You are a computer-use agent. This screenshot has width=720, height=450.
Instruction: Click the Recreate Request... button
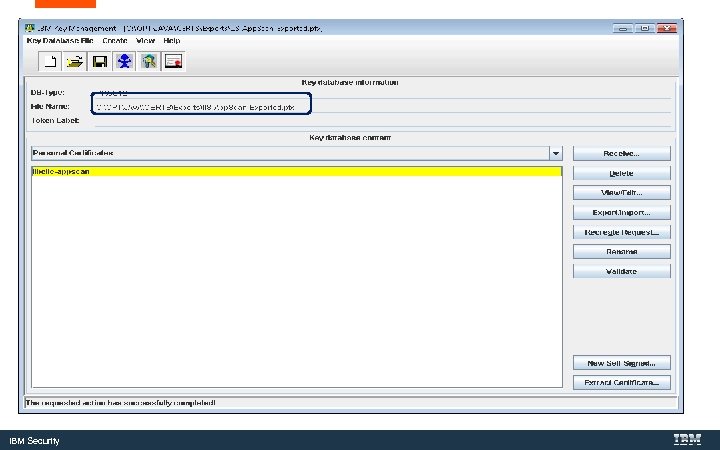click(621, 232)
